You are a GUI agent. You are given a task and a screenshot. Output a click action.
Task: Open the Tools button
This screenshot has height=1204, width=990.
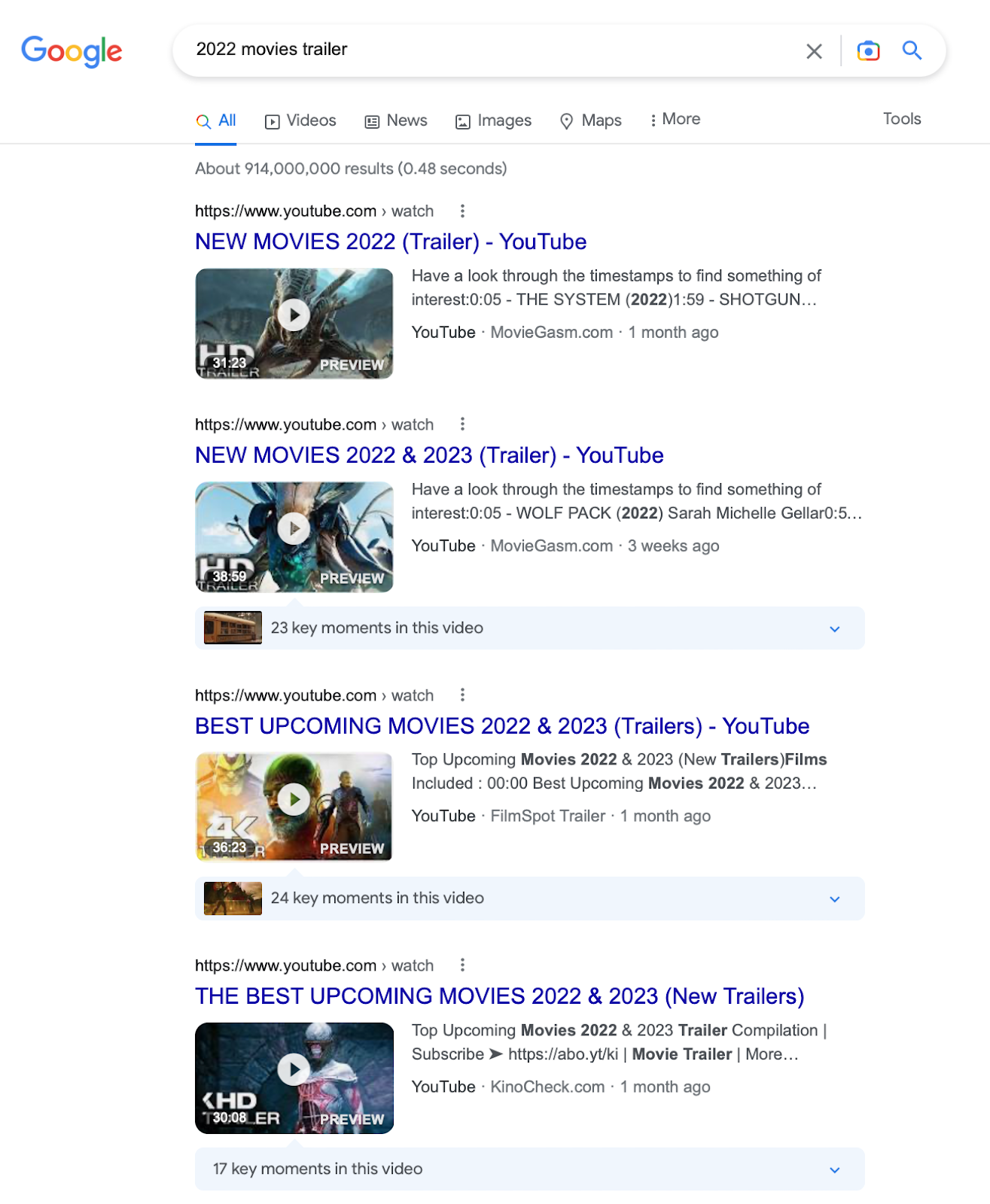click(901, 119)
